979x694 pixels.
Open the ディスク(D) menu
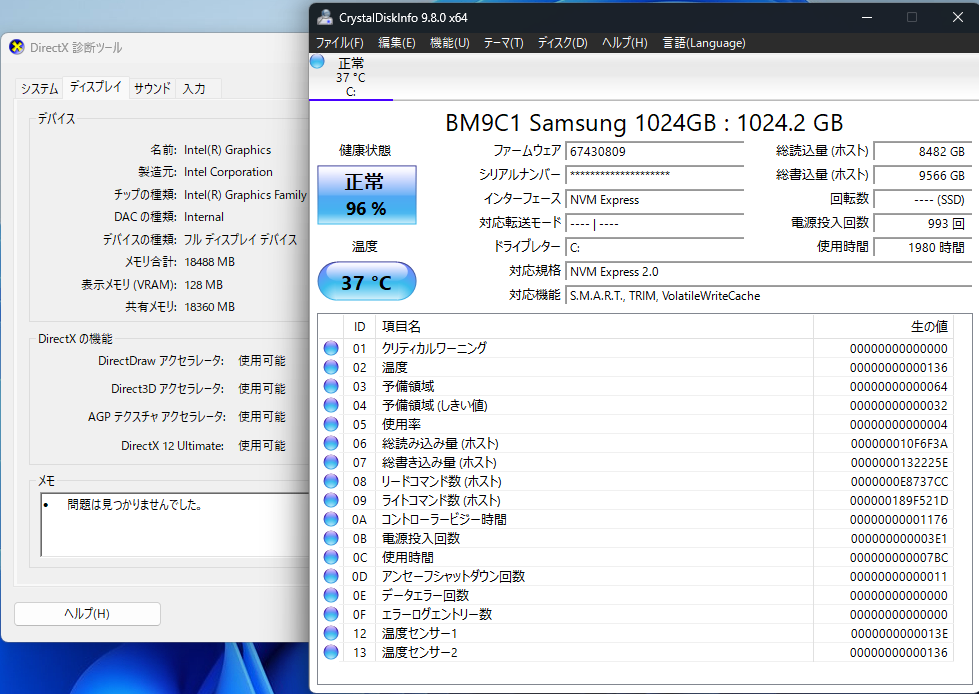(563, 43)
